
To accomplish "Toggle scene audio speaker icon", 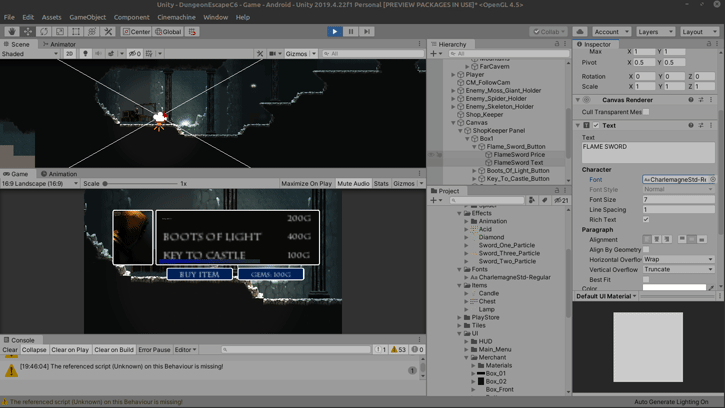I will pos(98,54).
